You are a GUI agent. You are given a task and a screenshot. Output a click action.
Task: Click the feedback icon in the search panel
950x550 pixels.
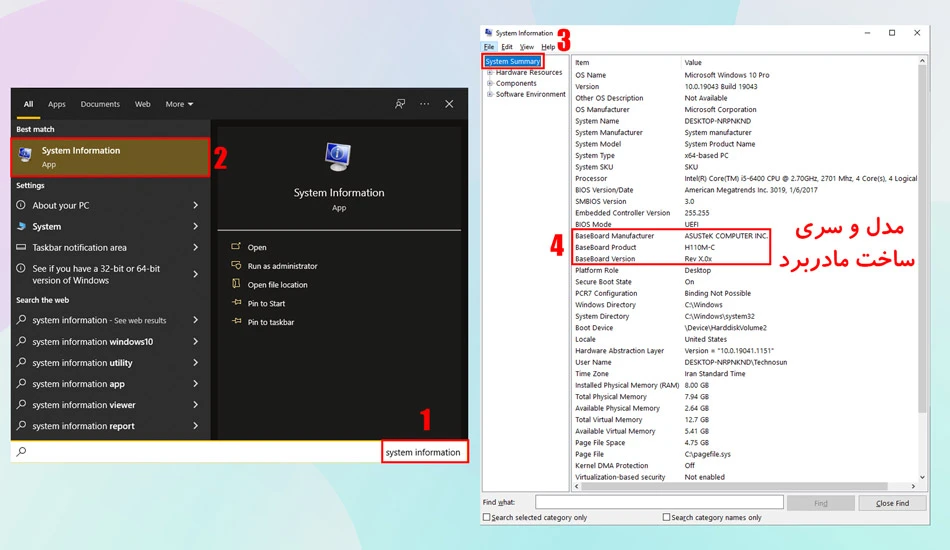[x=400, y=104]
